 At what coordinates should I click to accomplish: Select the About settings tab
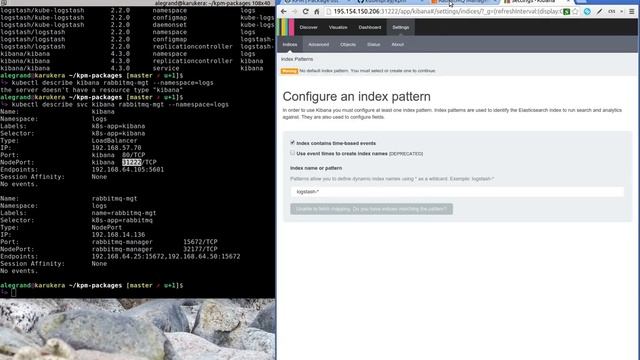[398, 44]
